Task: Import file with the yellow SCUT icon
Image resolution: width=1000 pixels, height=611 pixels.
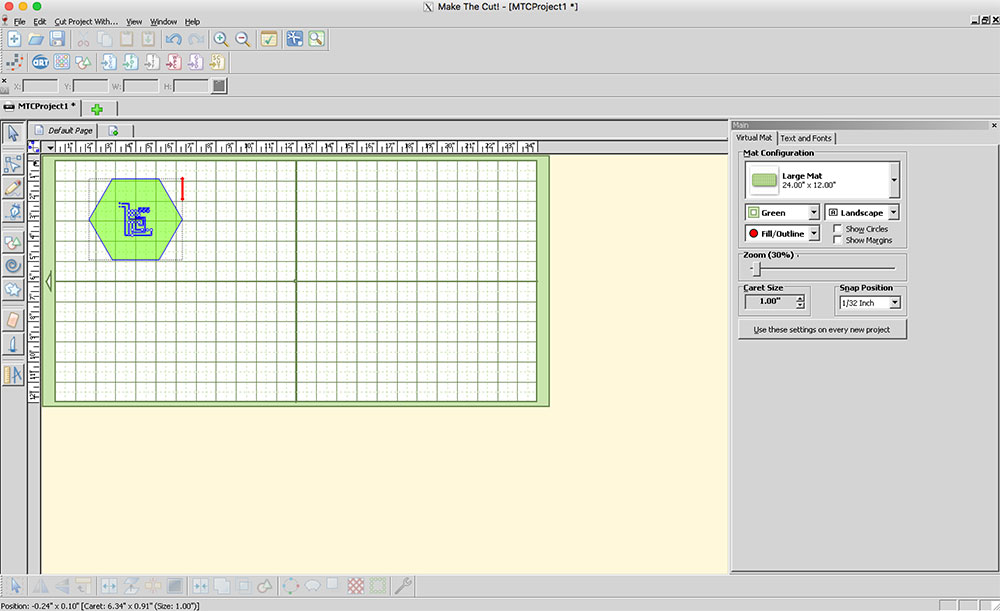Action: pos(217,62)
